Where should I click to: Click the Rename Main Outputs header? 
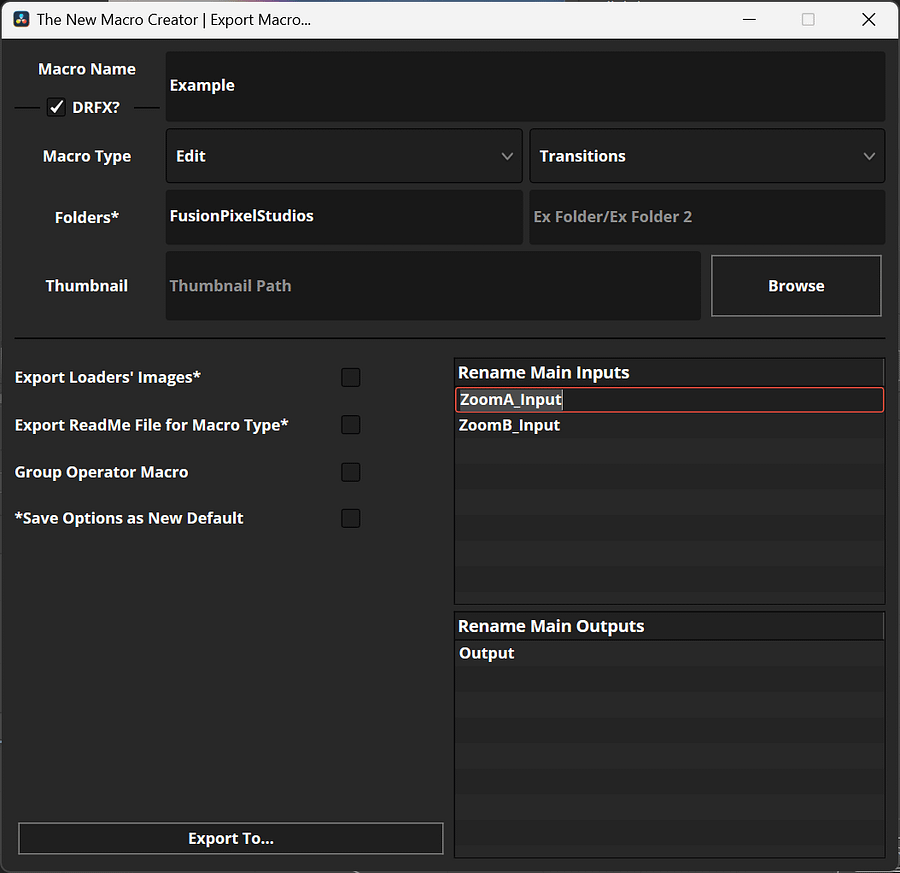[x=669, y=626]
